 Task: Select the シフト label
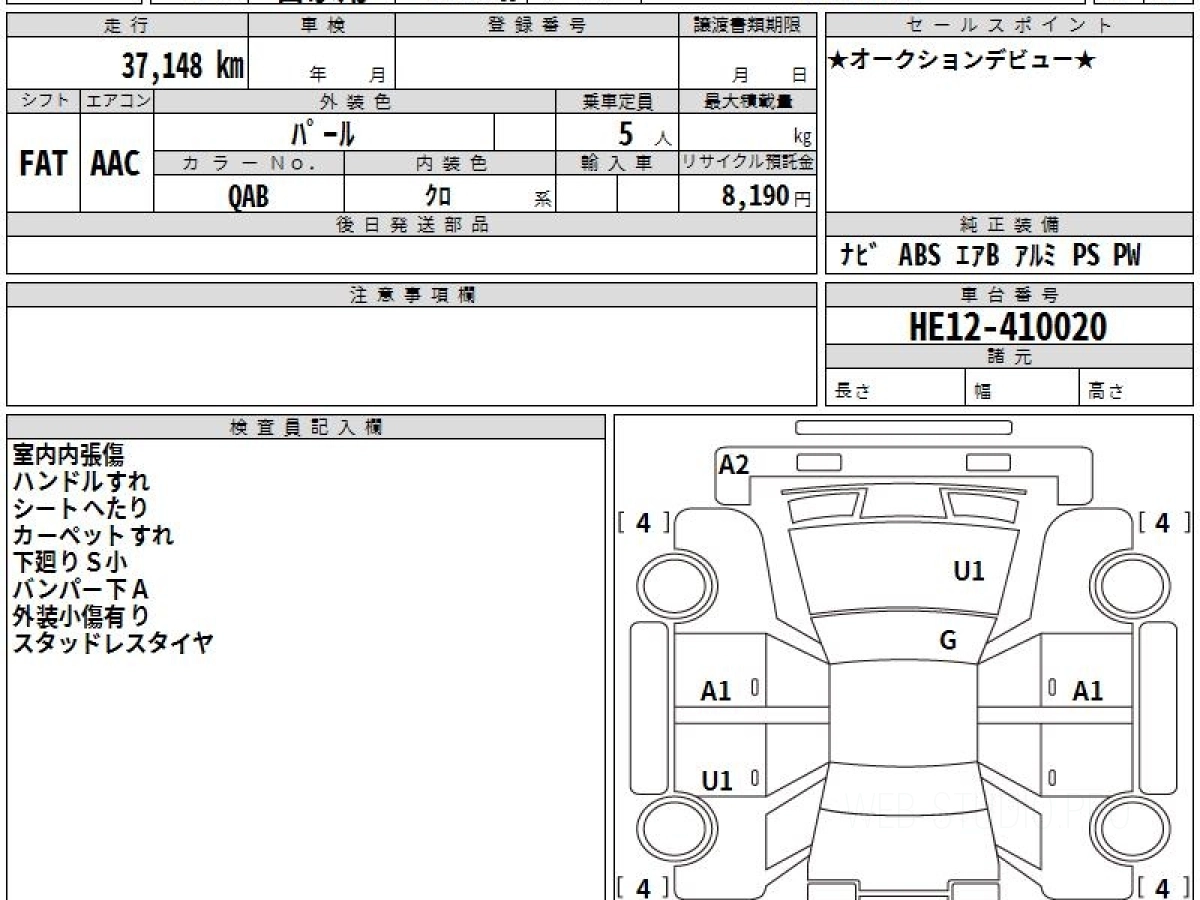pyautogui.click(x=43, y=101)
